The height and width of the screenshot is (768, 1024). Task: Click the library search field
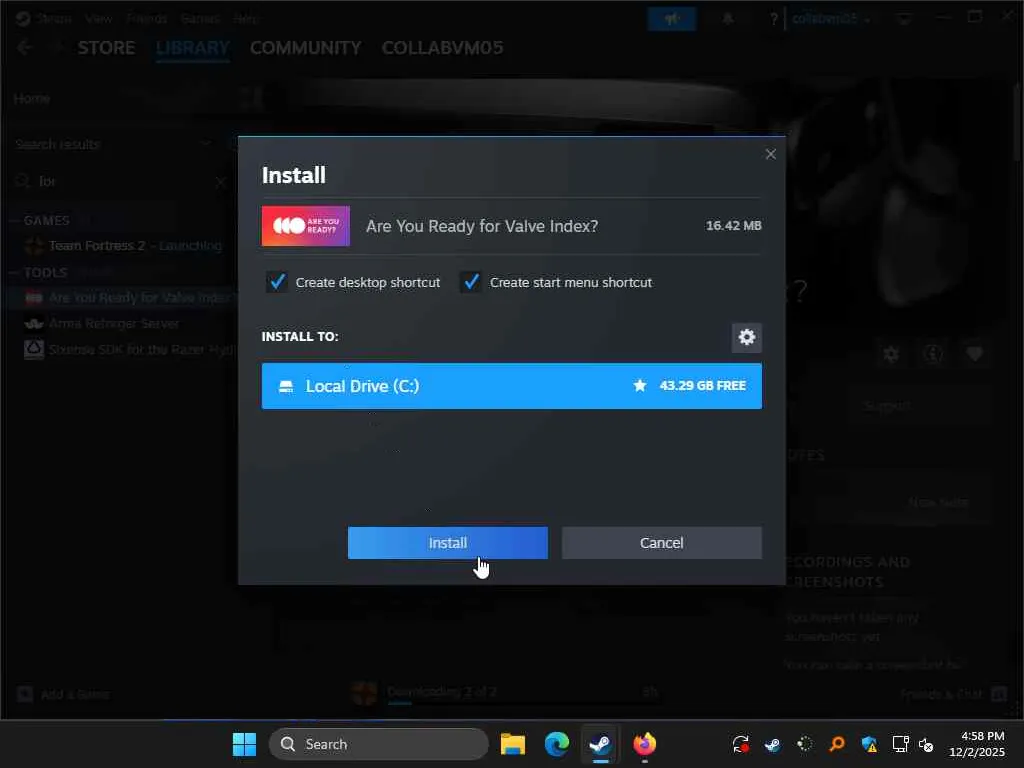click(x=121, y=181)
